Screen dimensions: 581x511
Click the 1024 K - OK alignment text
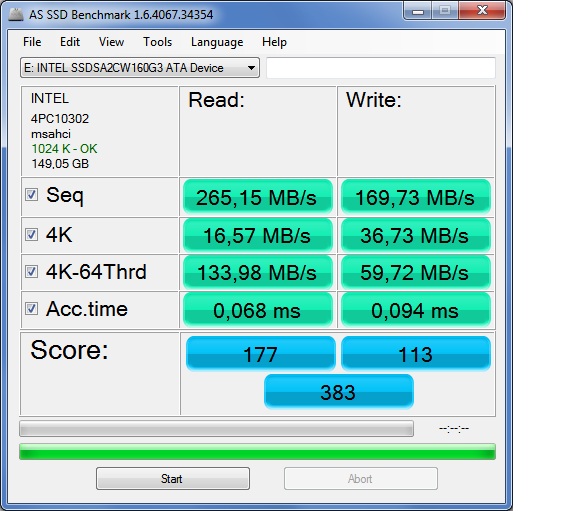coord(64,149)
